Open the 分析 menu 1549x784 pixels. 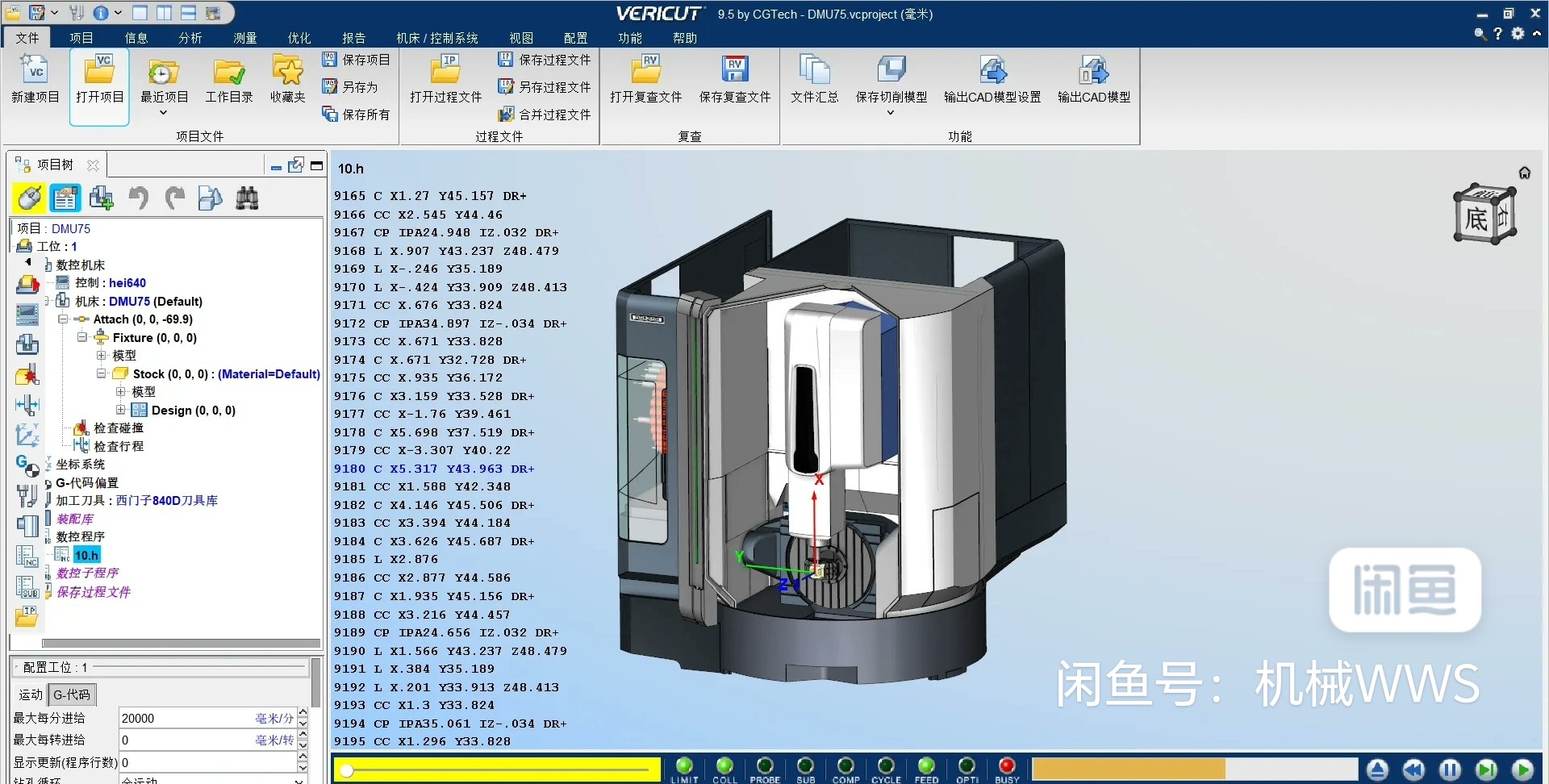tap(189, 37)
